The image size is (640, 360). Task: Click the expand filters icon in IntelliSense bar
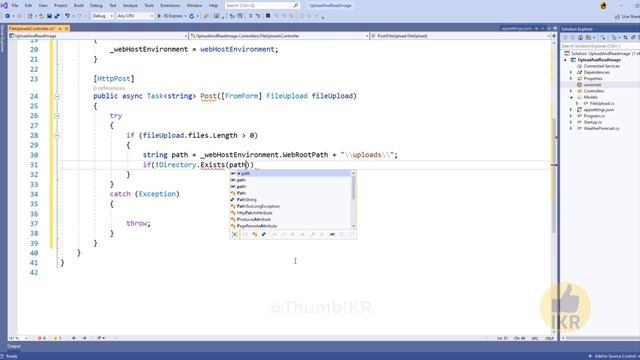[x=235, y=234]
